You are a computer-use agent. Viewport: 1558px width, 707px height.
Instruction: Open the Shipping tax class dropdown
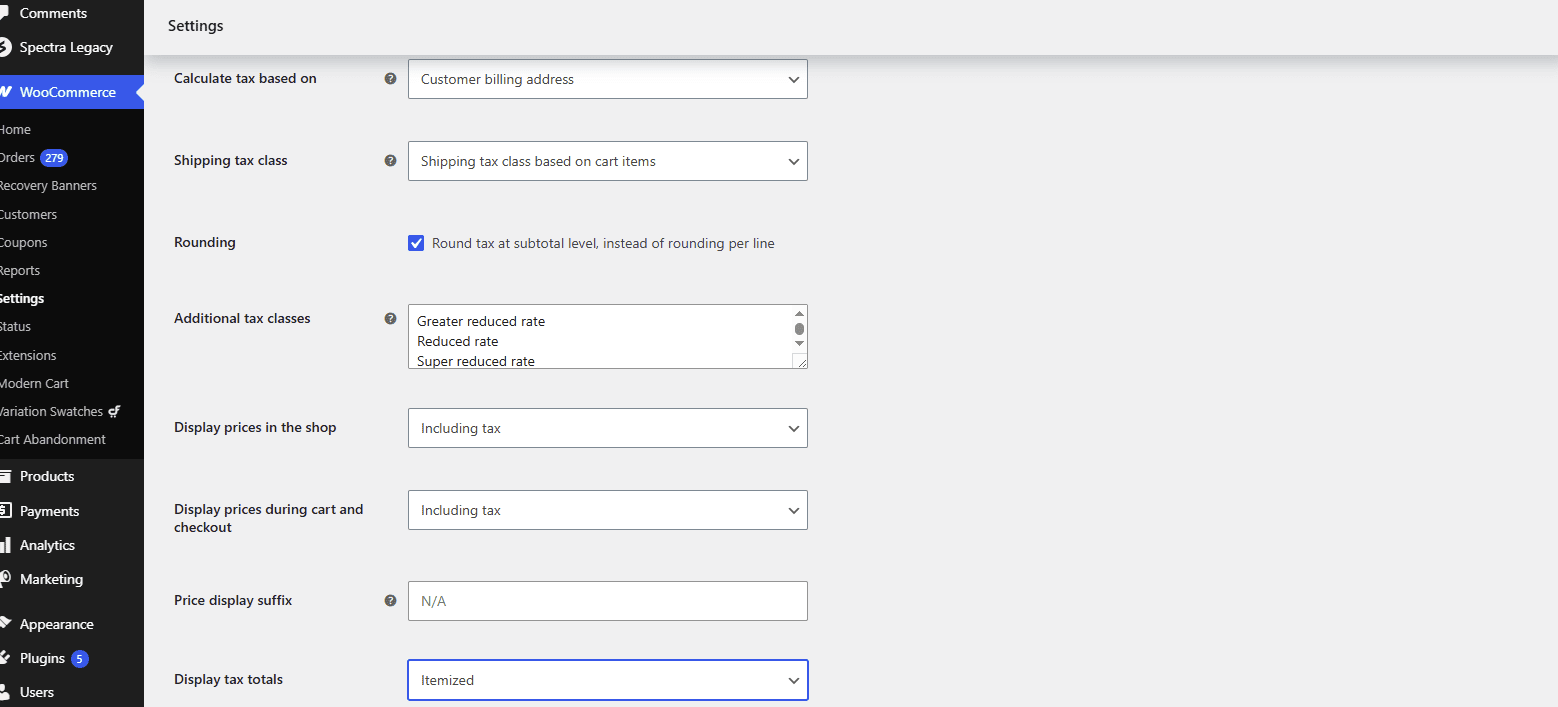(x=607, y=161)
